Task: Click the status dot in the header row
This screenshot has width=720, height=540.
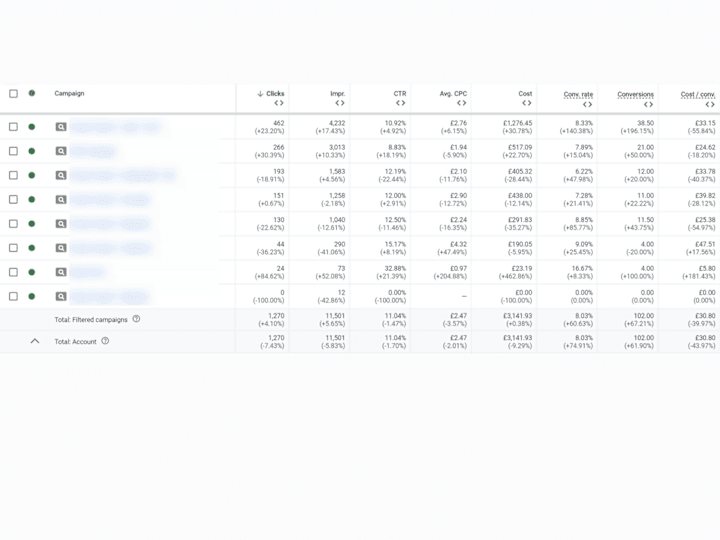Action: [x=32, y=93]
